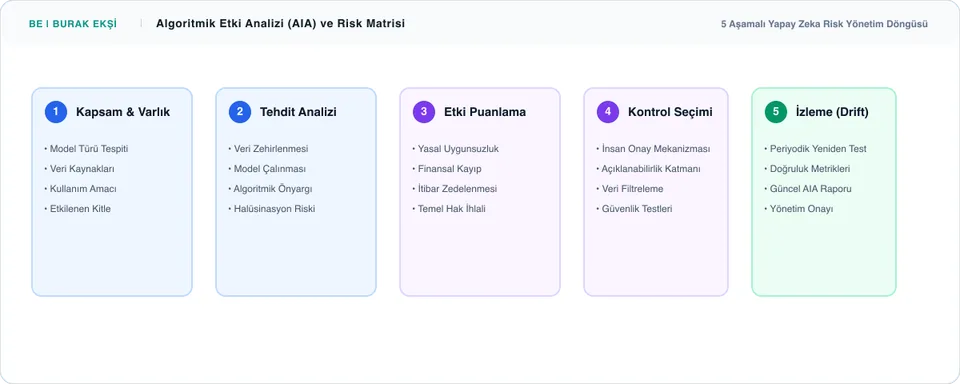Click the İnsan Onay Mekanizması item
Viewport: 960px width, 384px height.
pyautogui.click(x=653, y=149)
